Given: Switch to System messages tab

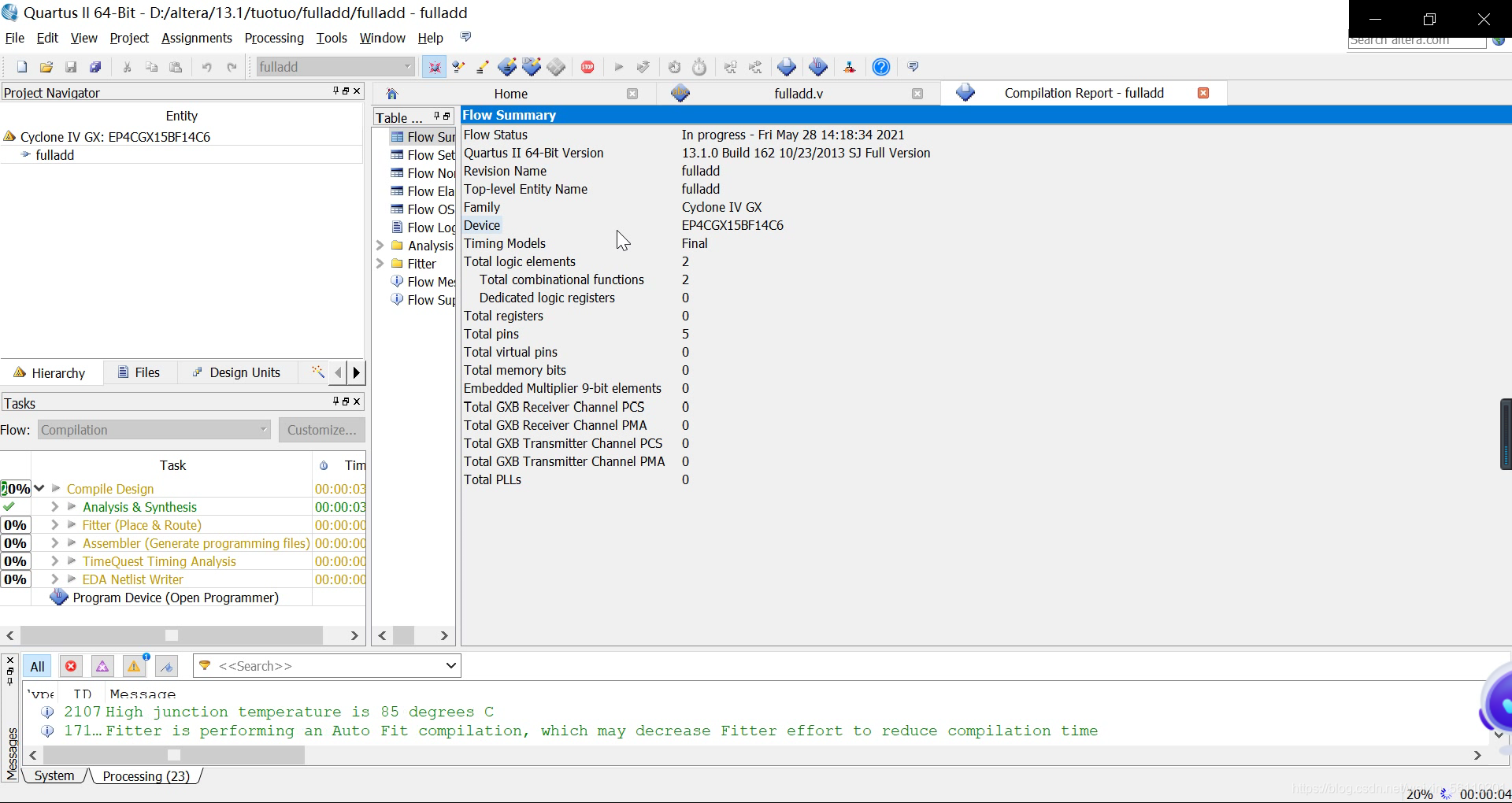Looking at the screenshot, I should (54, 776).
